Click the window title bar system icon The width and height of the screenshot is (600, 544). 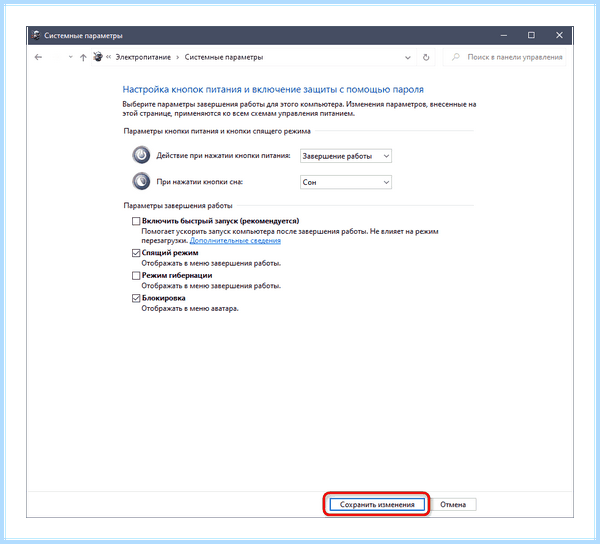pos(36,35)
